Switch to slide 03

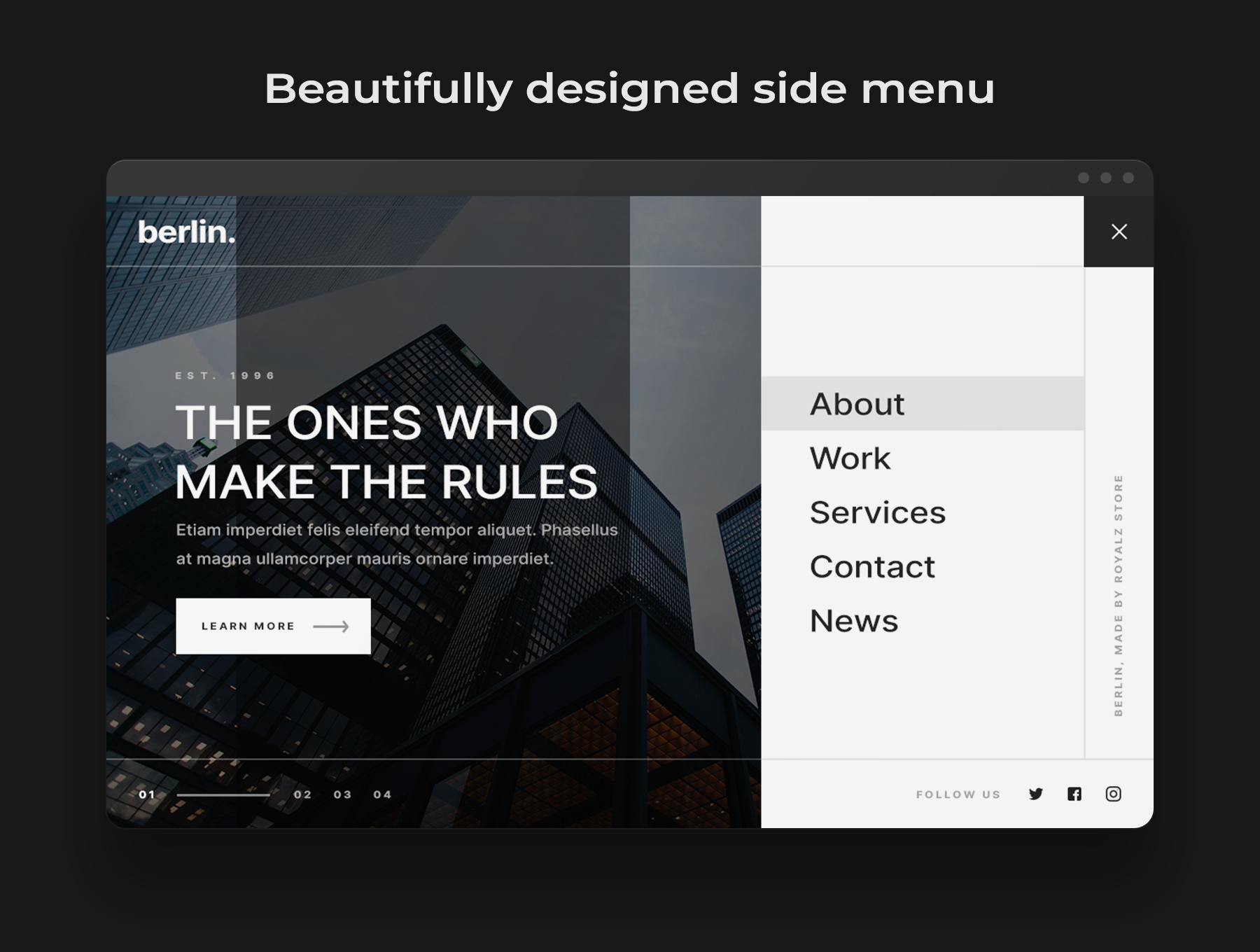tap(342, 794)
